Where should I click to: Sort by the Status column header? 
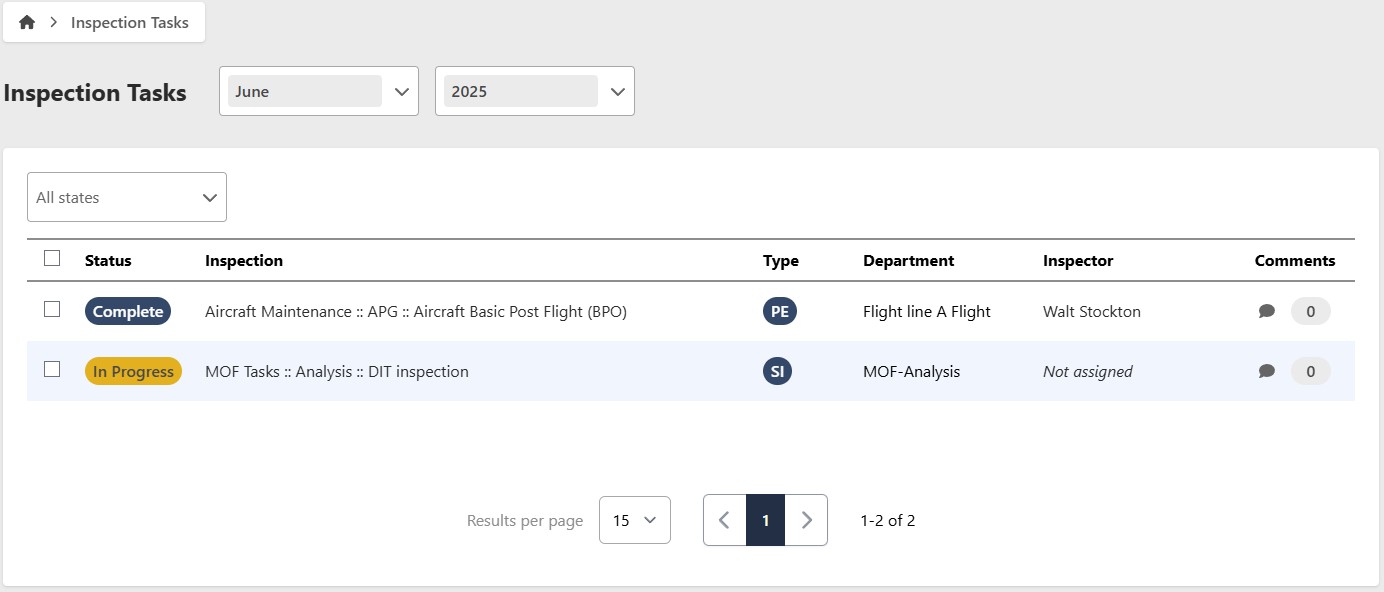[x=108, y=260]
